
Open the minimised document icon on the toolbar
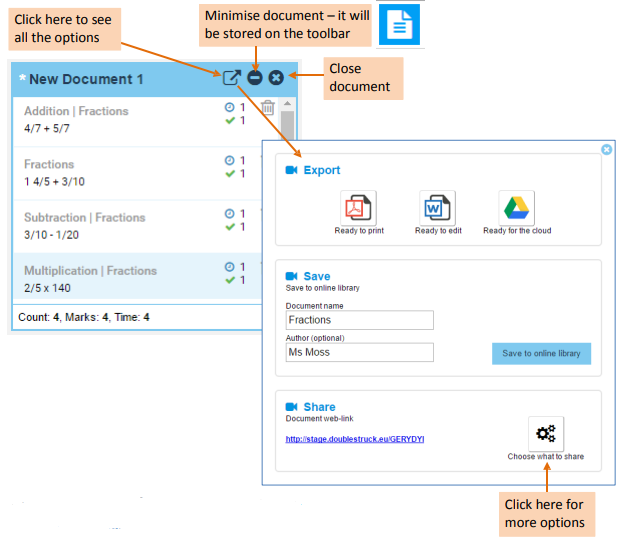[400, 25]
